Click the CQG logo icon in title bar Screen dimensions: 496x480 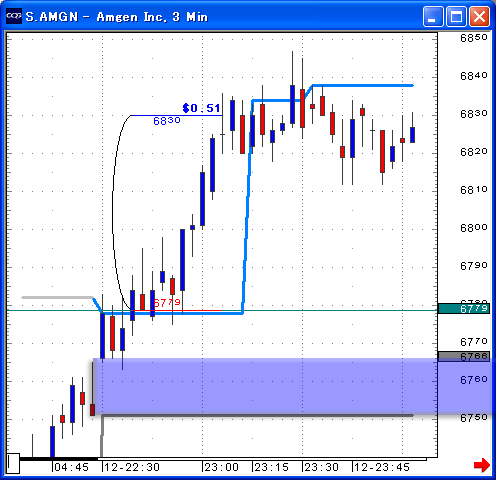(x=14, y=16)
